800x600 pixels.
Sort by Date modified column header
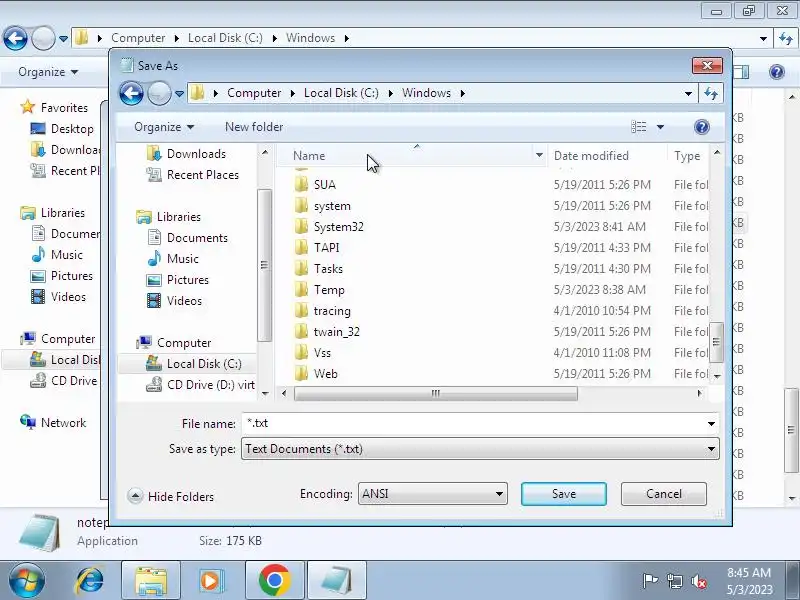pos(591,156)
